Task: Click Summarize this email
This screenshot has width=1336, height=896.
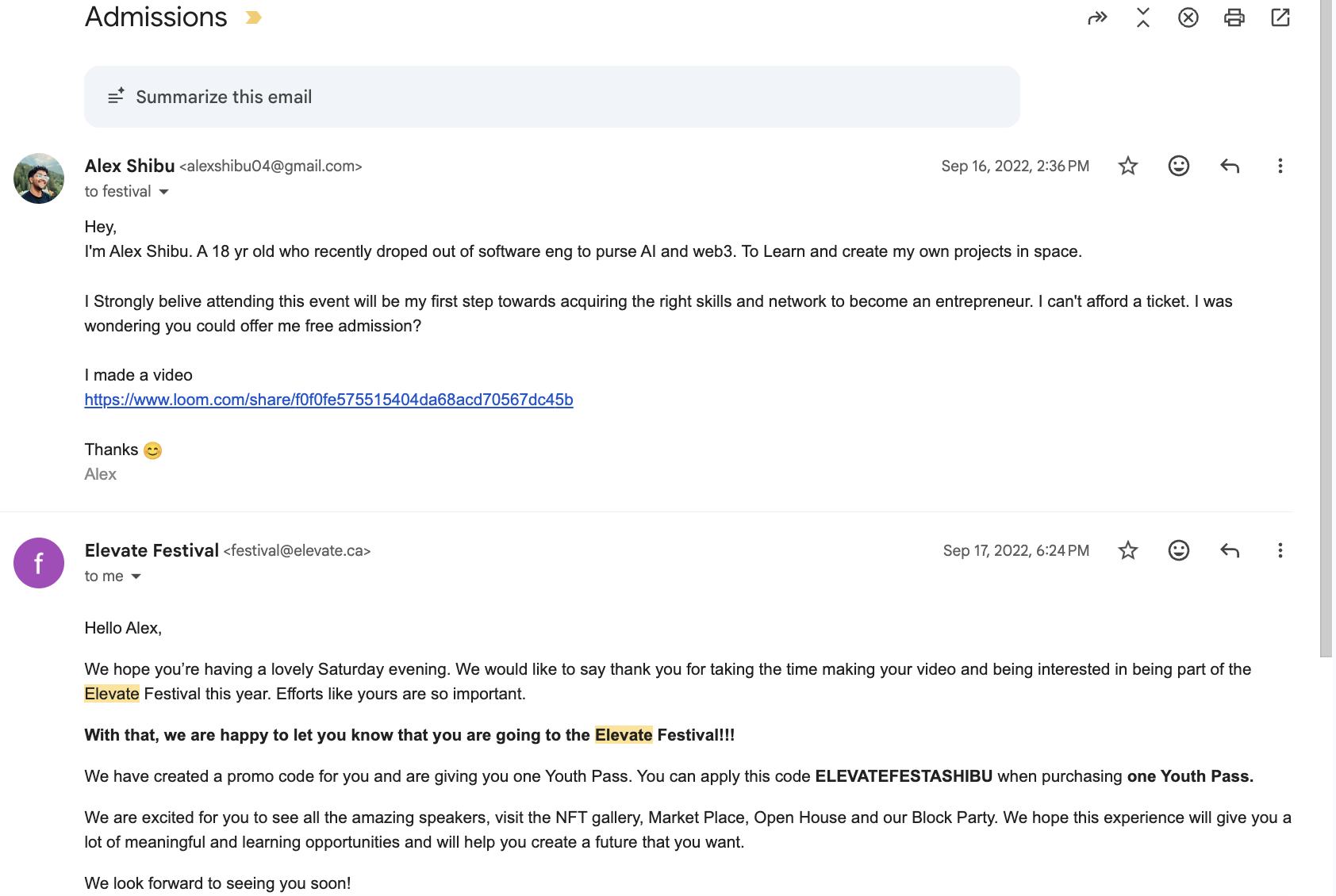Action: tap(224, 97)
